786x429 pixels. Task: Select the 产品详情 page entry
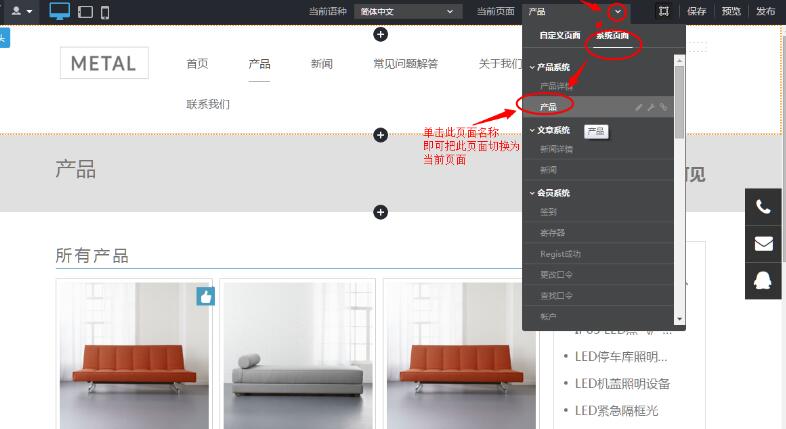tap(556, 86)
